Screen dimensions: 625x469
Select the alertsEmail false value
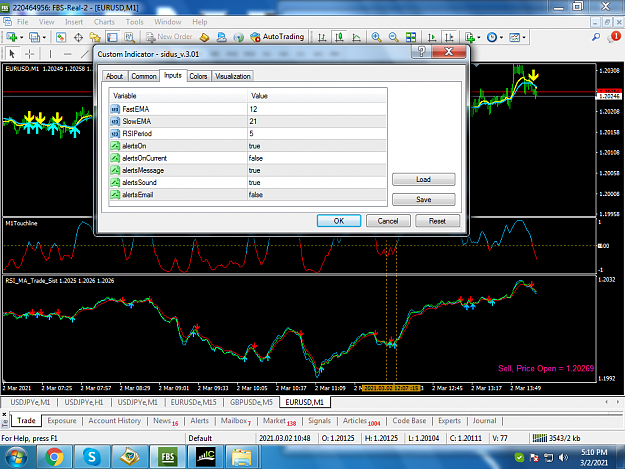pos(317,194)
